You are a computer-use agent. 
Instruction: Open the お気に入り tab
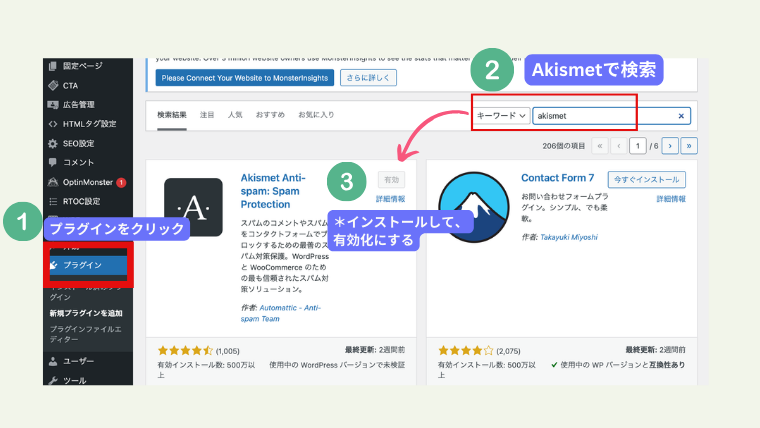(x=316, y=115)
